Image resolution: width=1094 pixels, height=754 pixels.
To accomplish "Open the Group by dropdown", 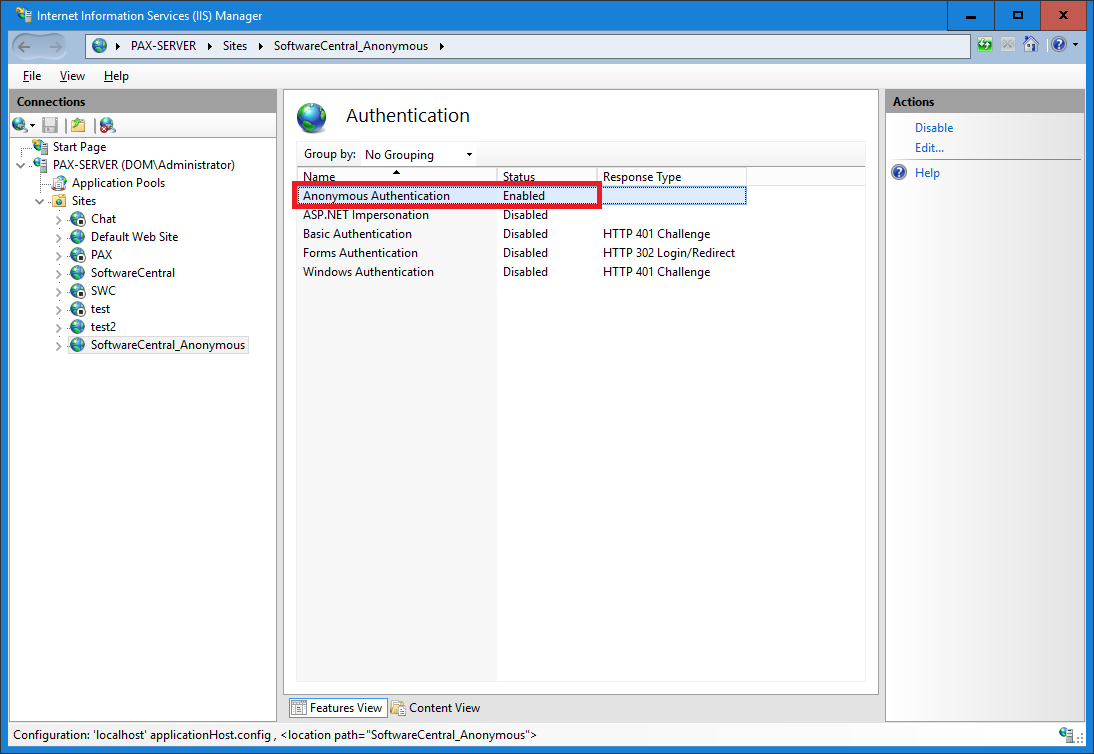I will pyautogui.click(x=418, y=155).
